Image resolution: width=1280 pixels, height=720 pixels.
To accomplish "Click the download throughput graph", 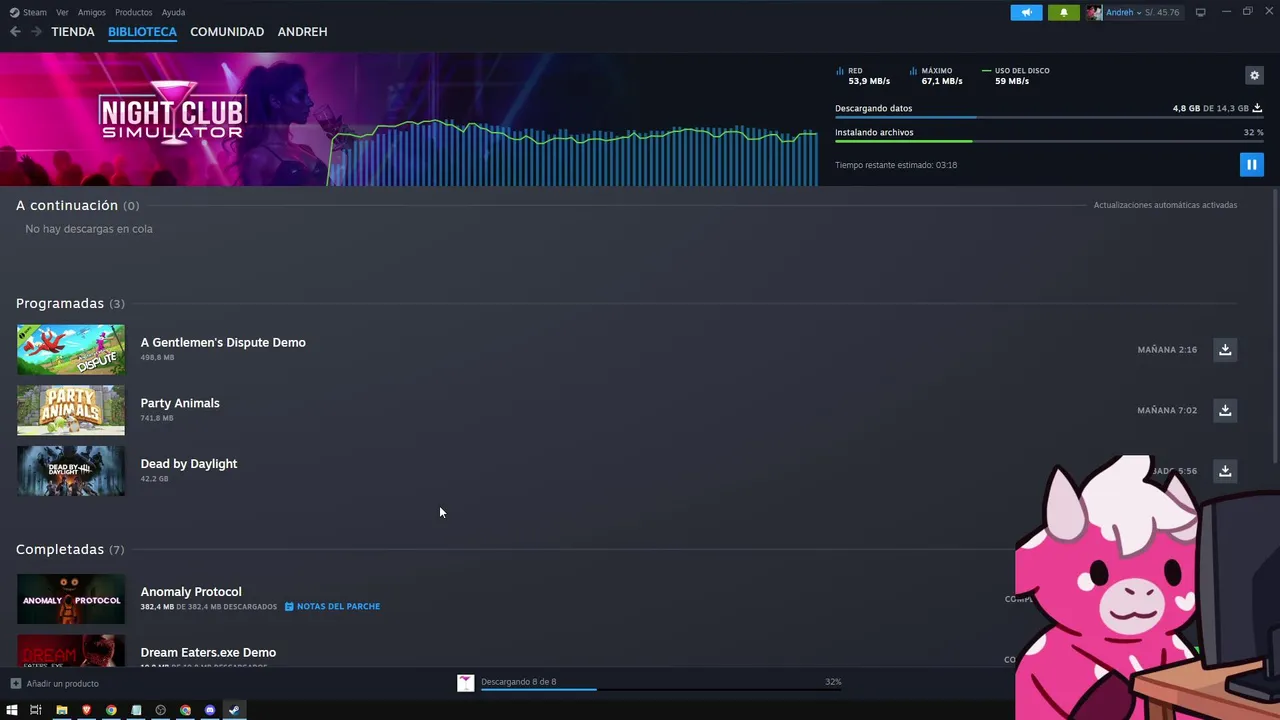I will [x=573, y=152].
